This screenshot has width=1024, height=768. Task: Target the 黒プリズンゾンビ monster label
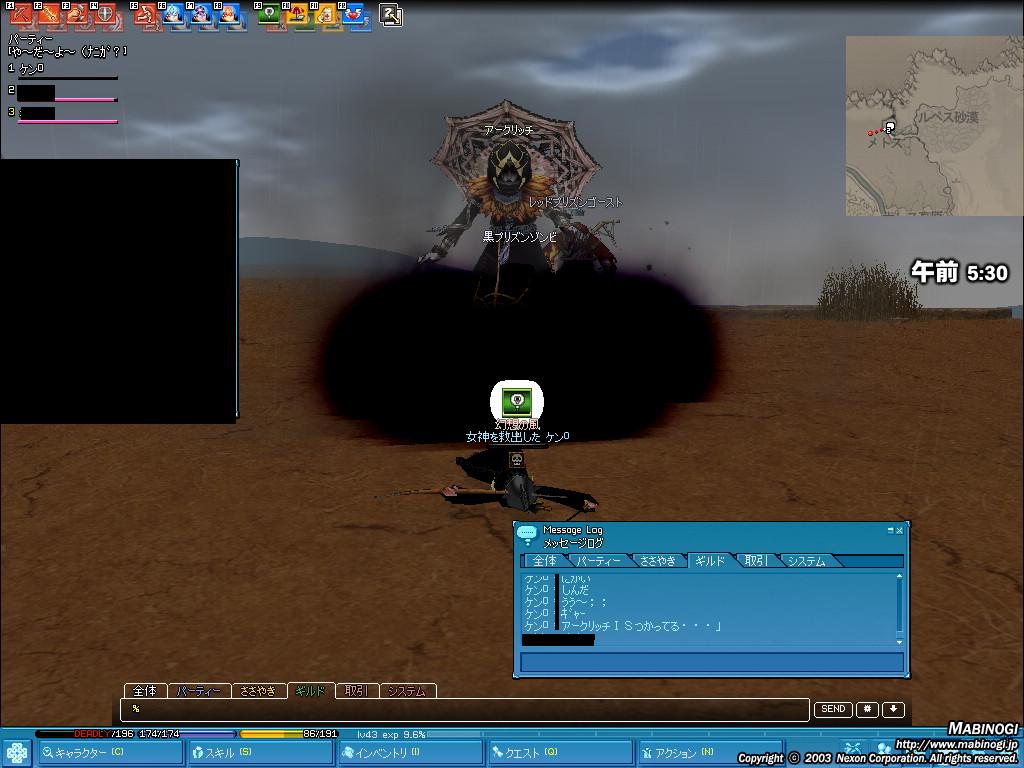coord(520,236)
